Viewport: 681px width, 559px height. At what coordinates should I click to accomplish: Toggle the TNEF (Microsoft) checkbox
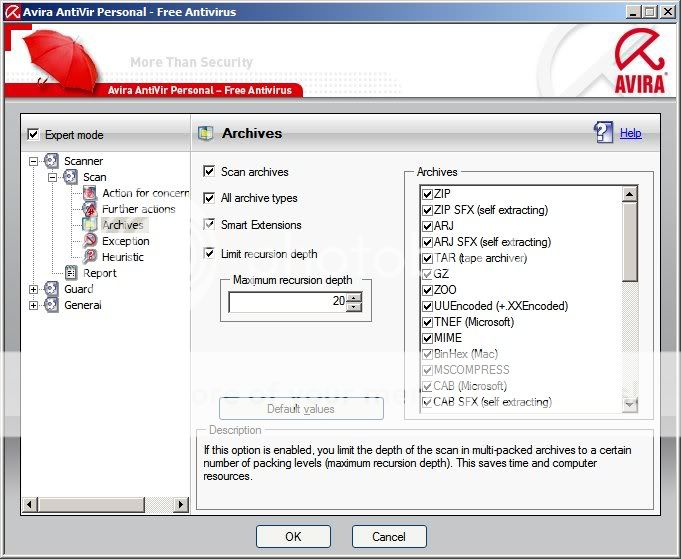tap(427, 322)
